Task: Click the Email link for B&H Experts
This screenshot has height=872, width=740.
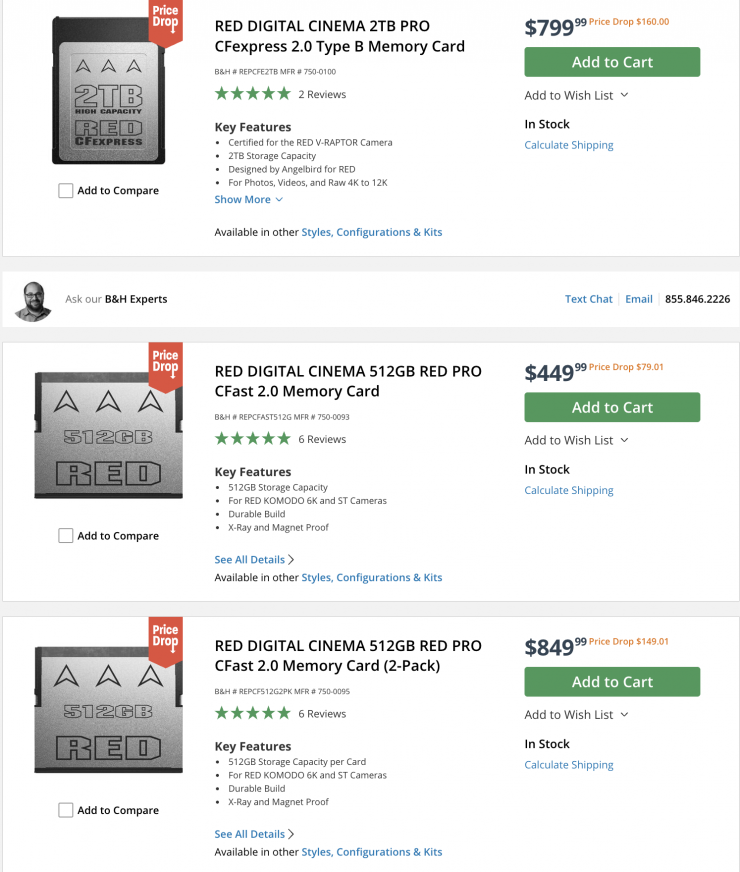Action: pyautogui.click(x=639, y=299)
